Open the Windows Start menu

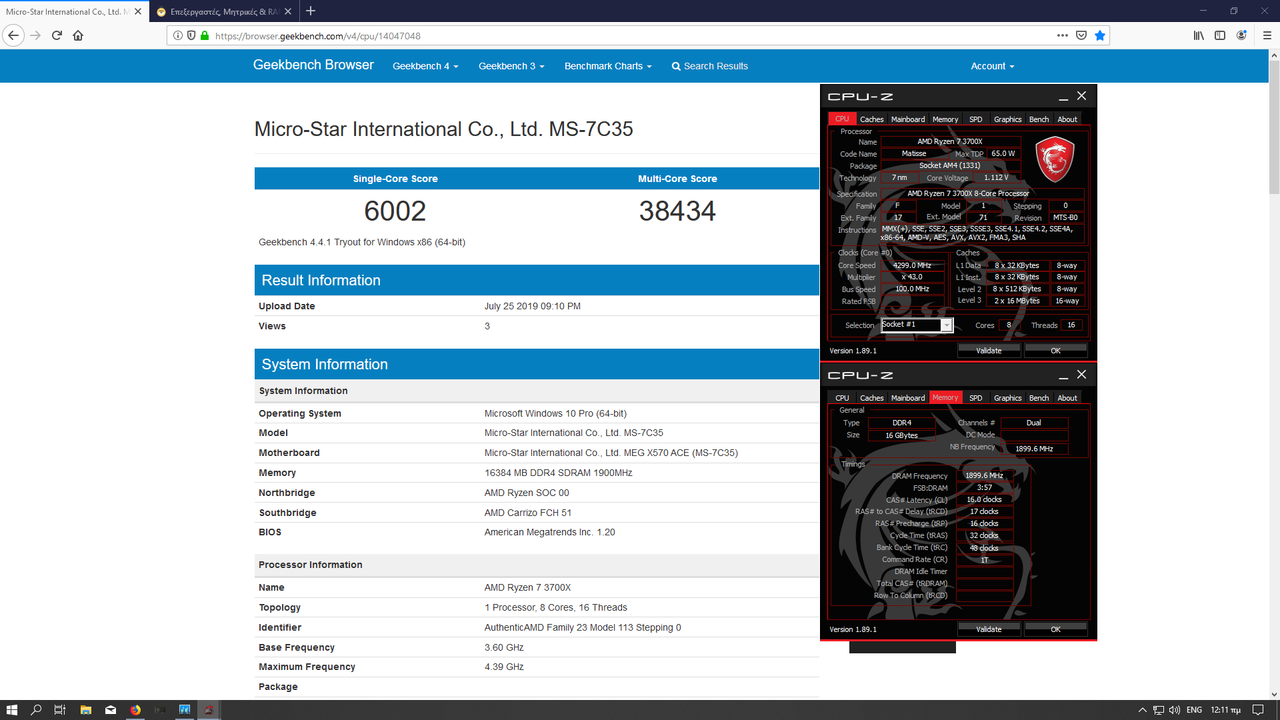click(x=12, y=710)
